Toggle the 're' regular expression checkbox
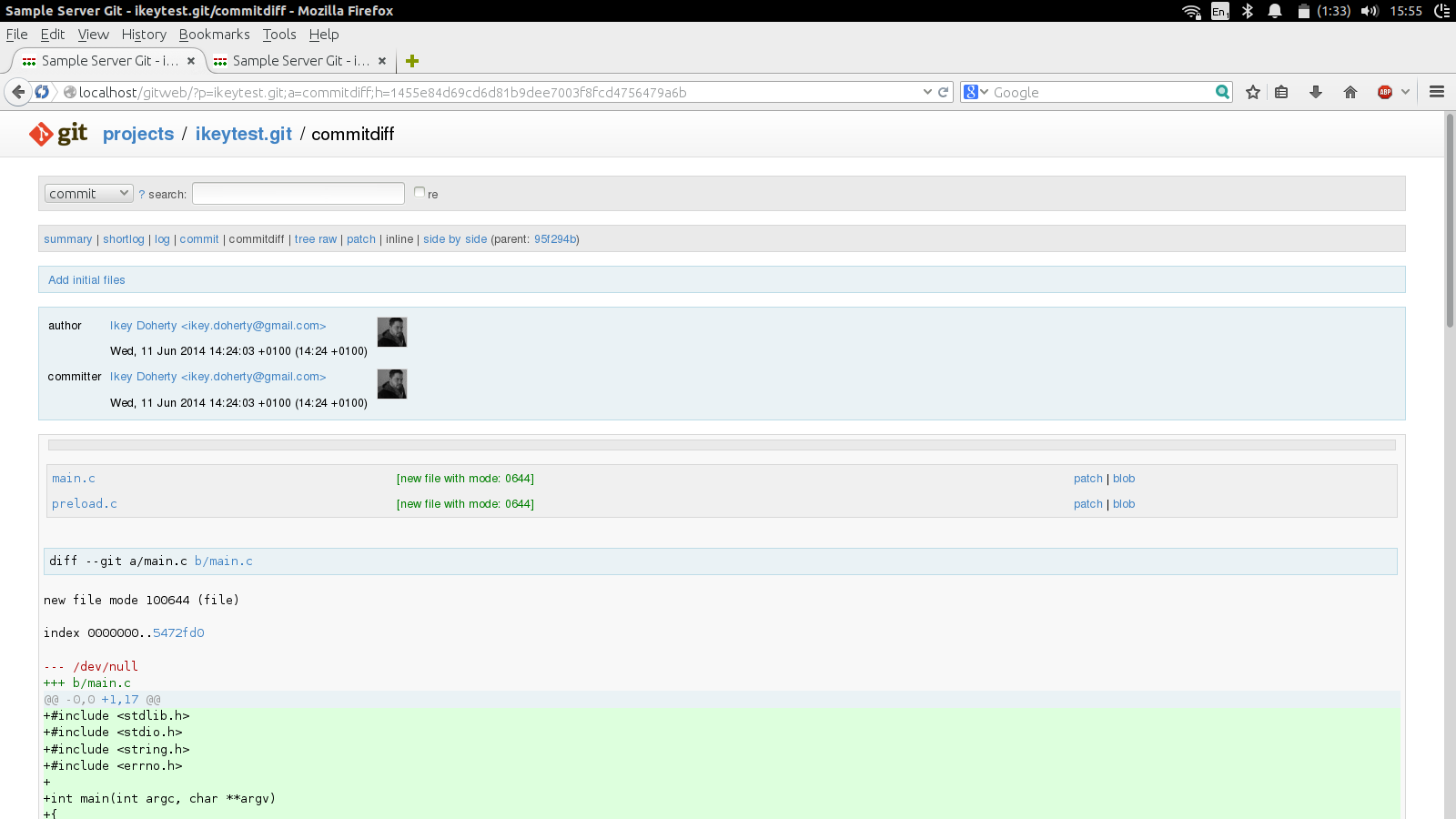The image size is (1456, 819). (x=420, y=192)
